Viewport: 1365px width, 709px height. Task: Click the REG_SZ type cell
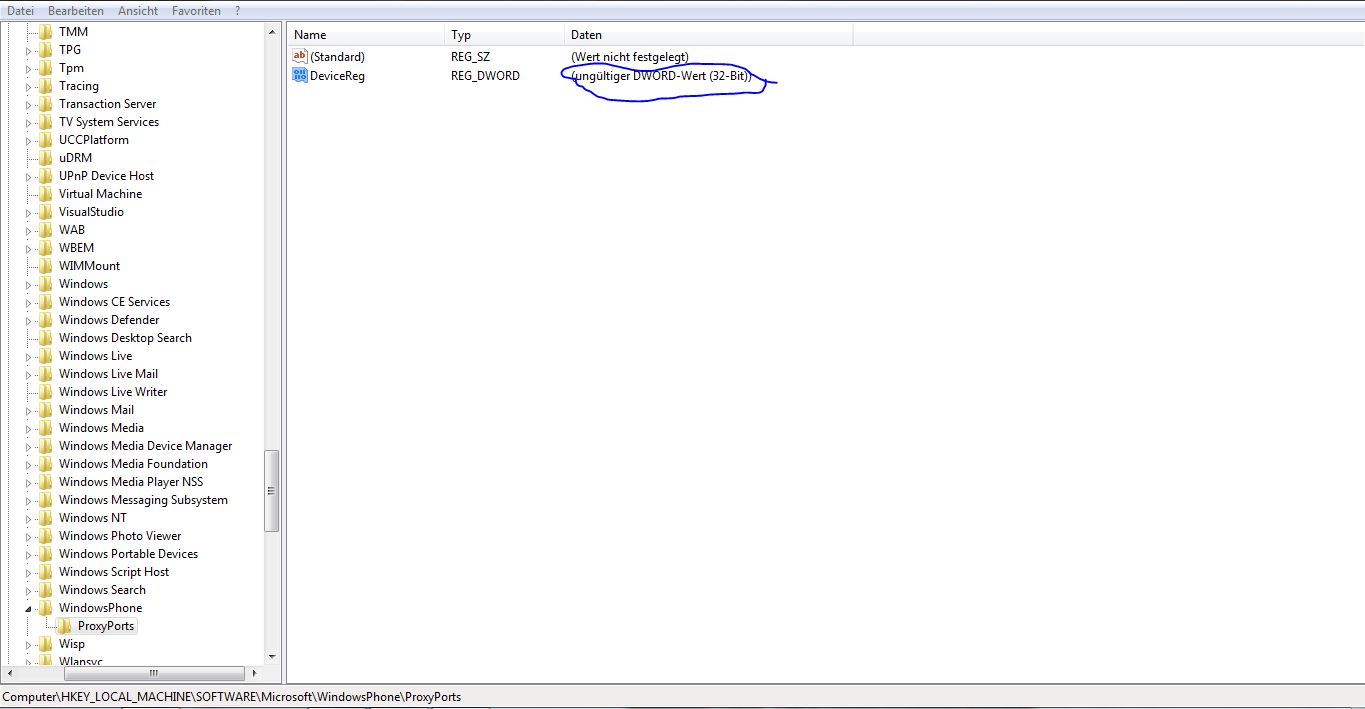point(470,57)
